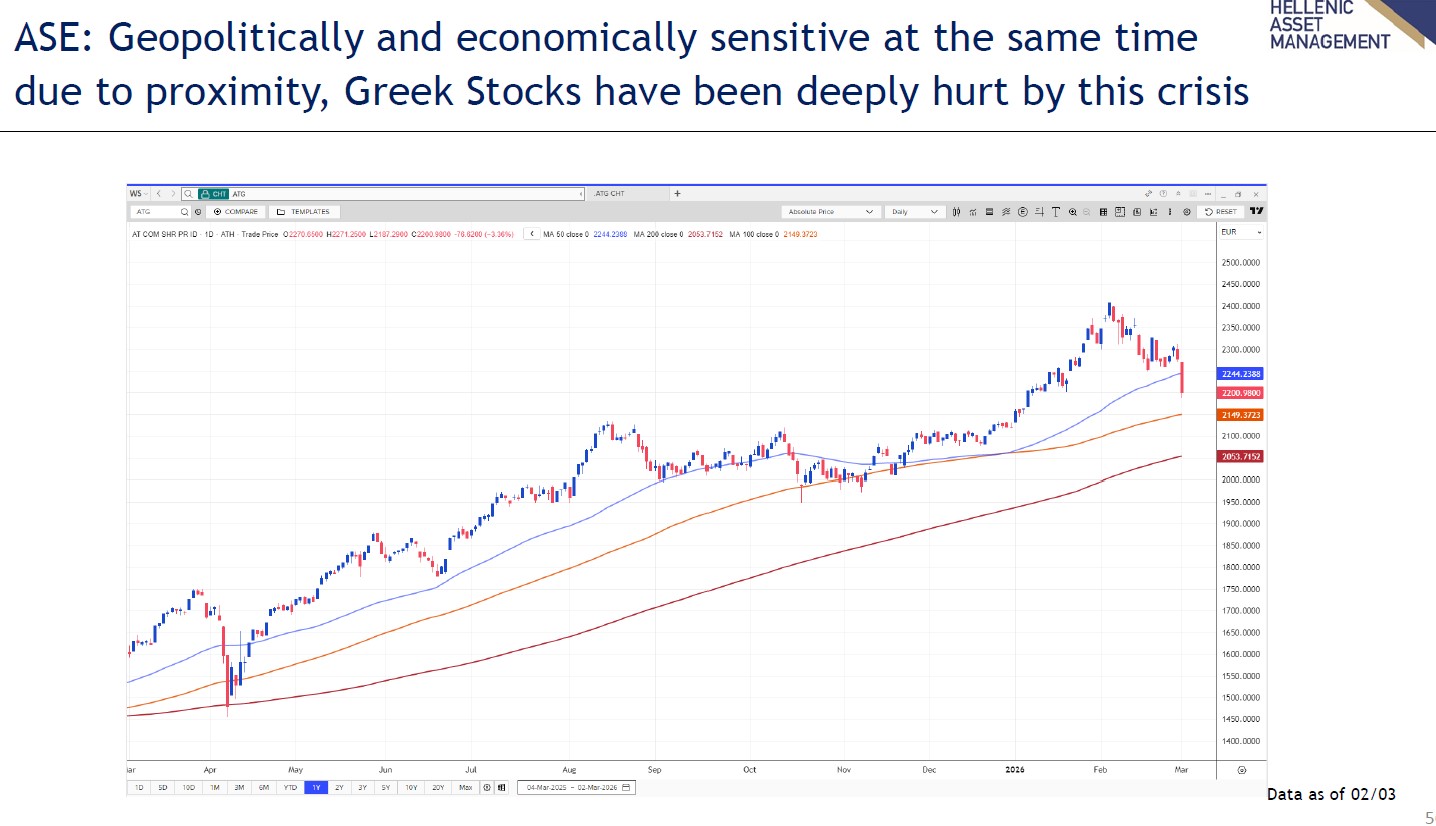
Task: Switch range to YTD
Action: point(290,787)
